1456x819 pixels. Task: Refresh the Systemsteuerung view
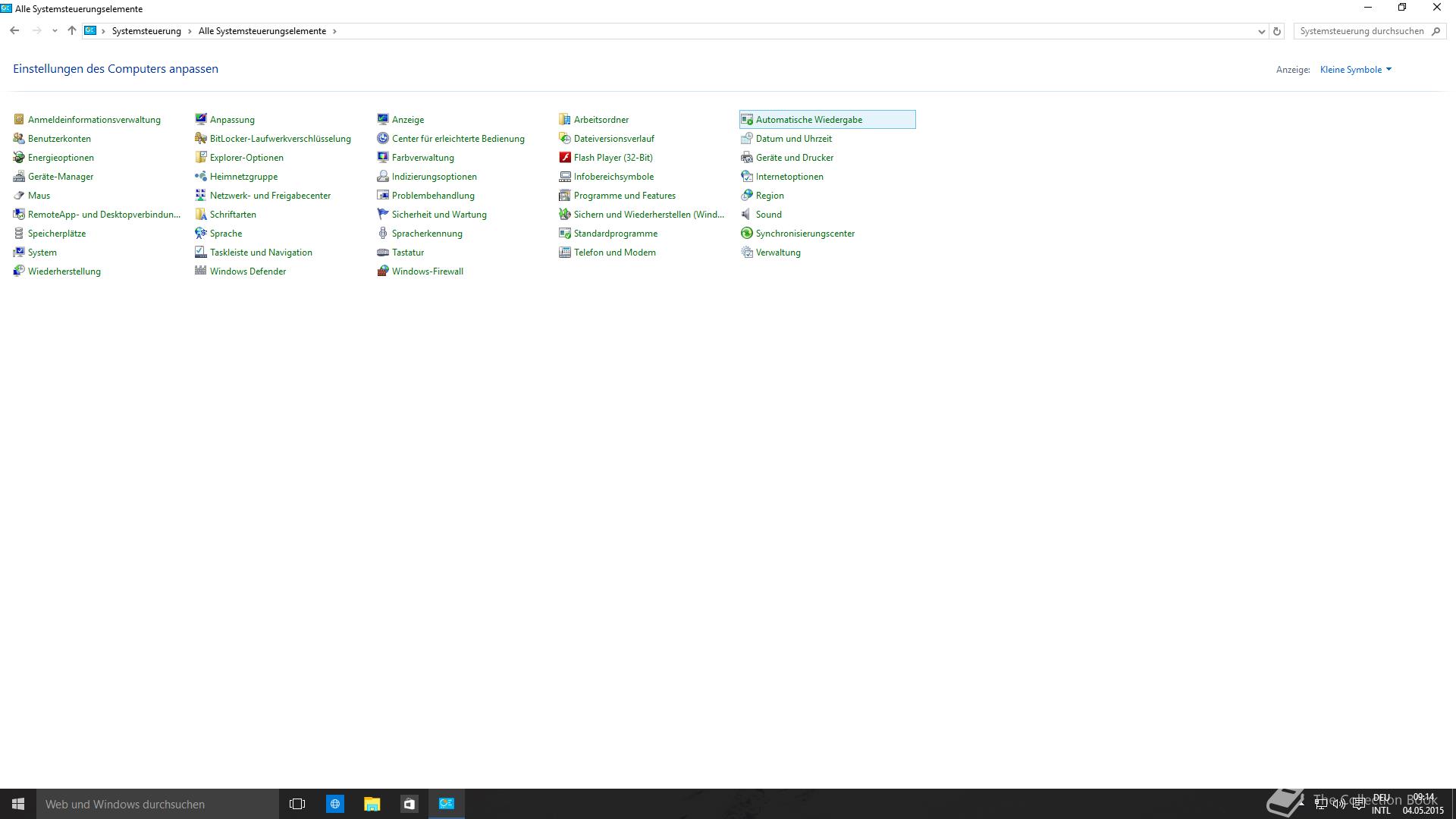pyautogui.click(x=1277, y=31)
